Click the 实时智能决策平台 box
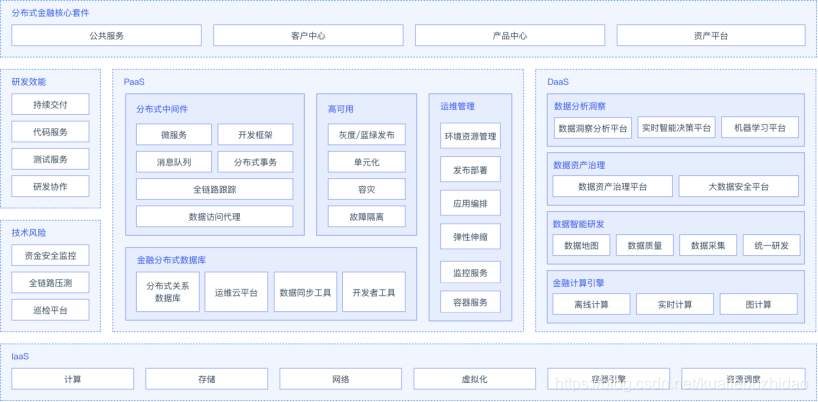This screenshot has width=818, height=402. (676, 127)
